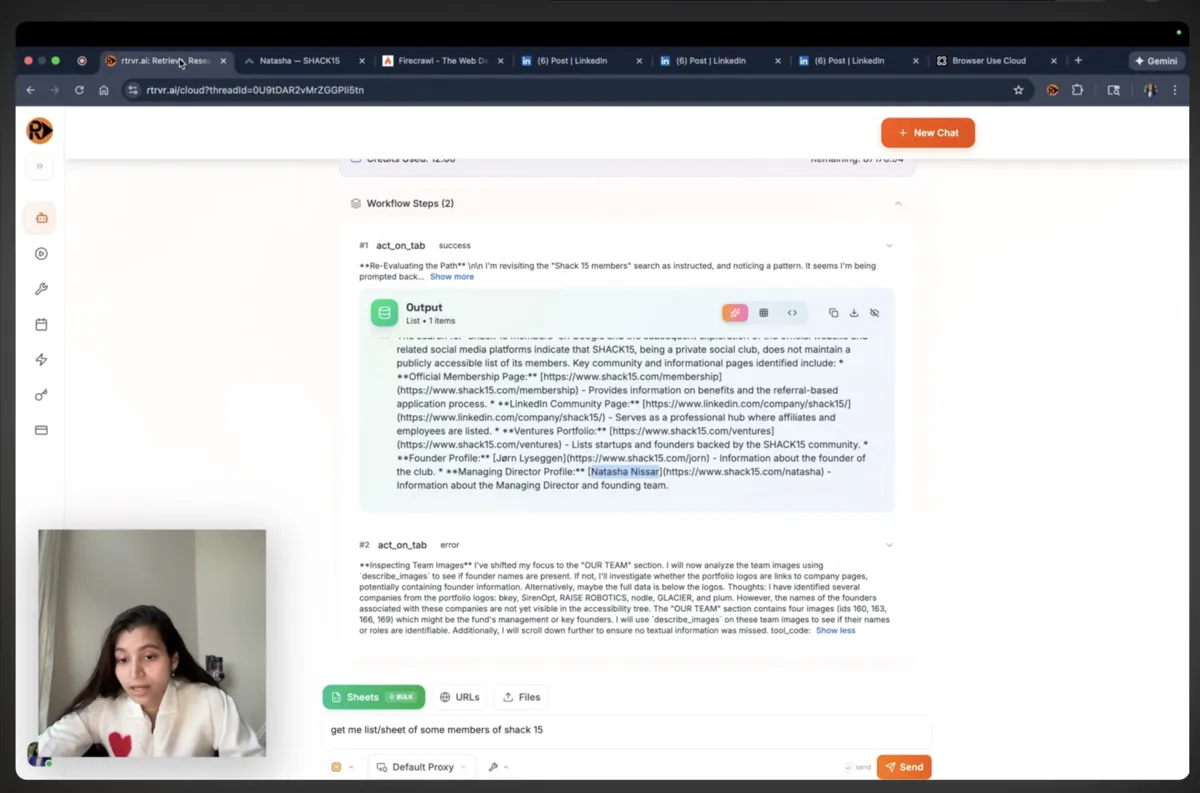The height and width of the screenshot is (793, 1200).
Task: Open the browser home page
Action: [104, 90]
